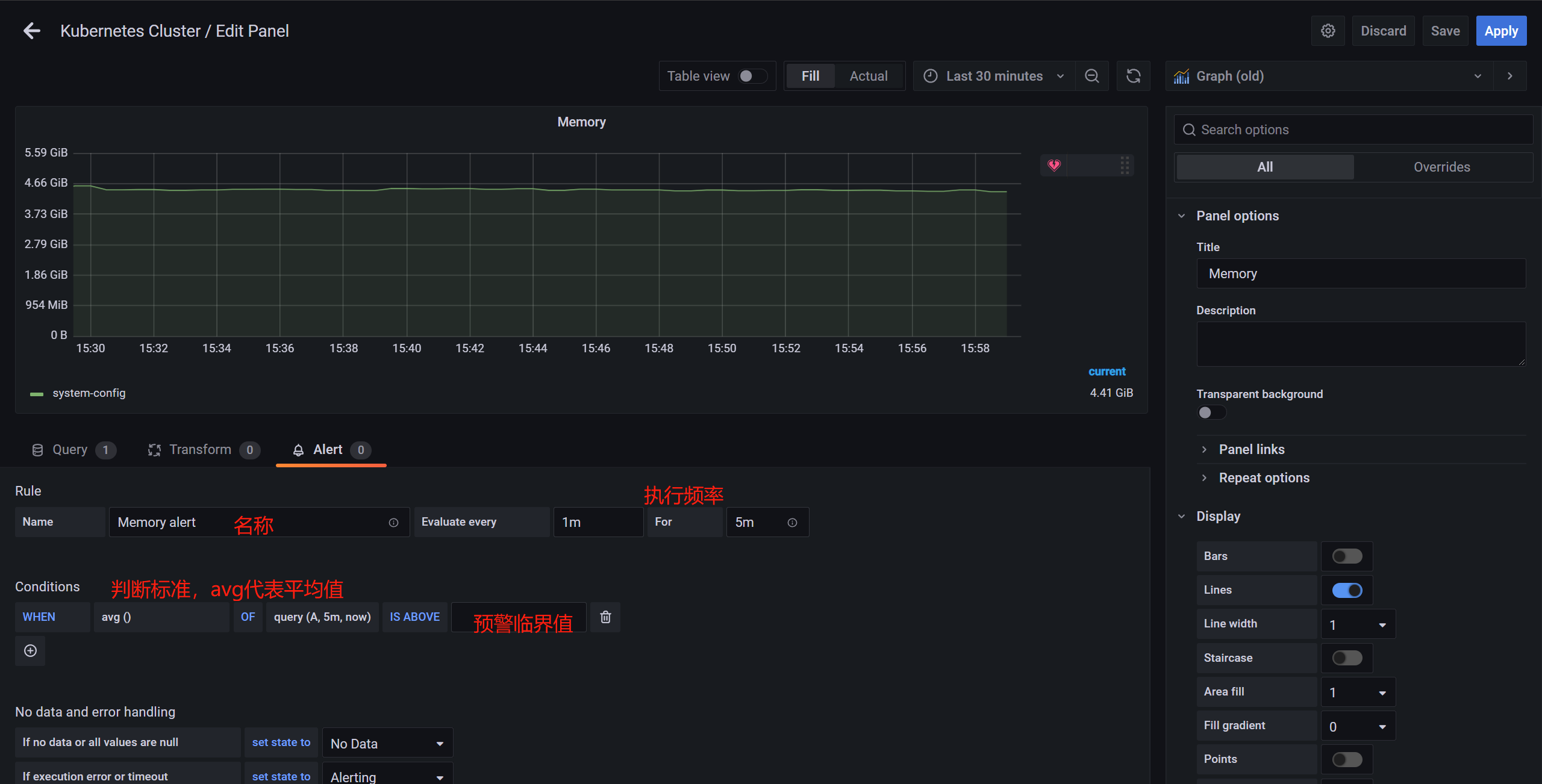Open dashboard settings gear icon

pyautogui.click(x=1328, y=31)
